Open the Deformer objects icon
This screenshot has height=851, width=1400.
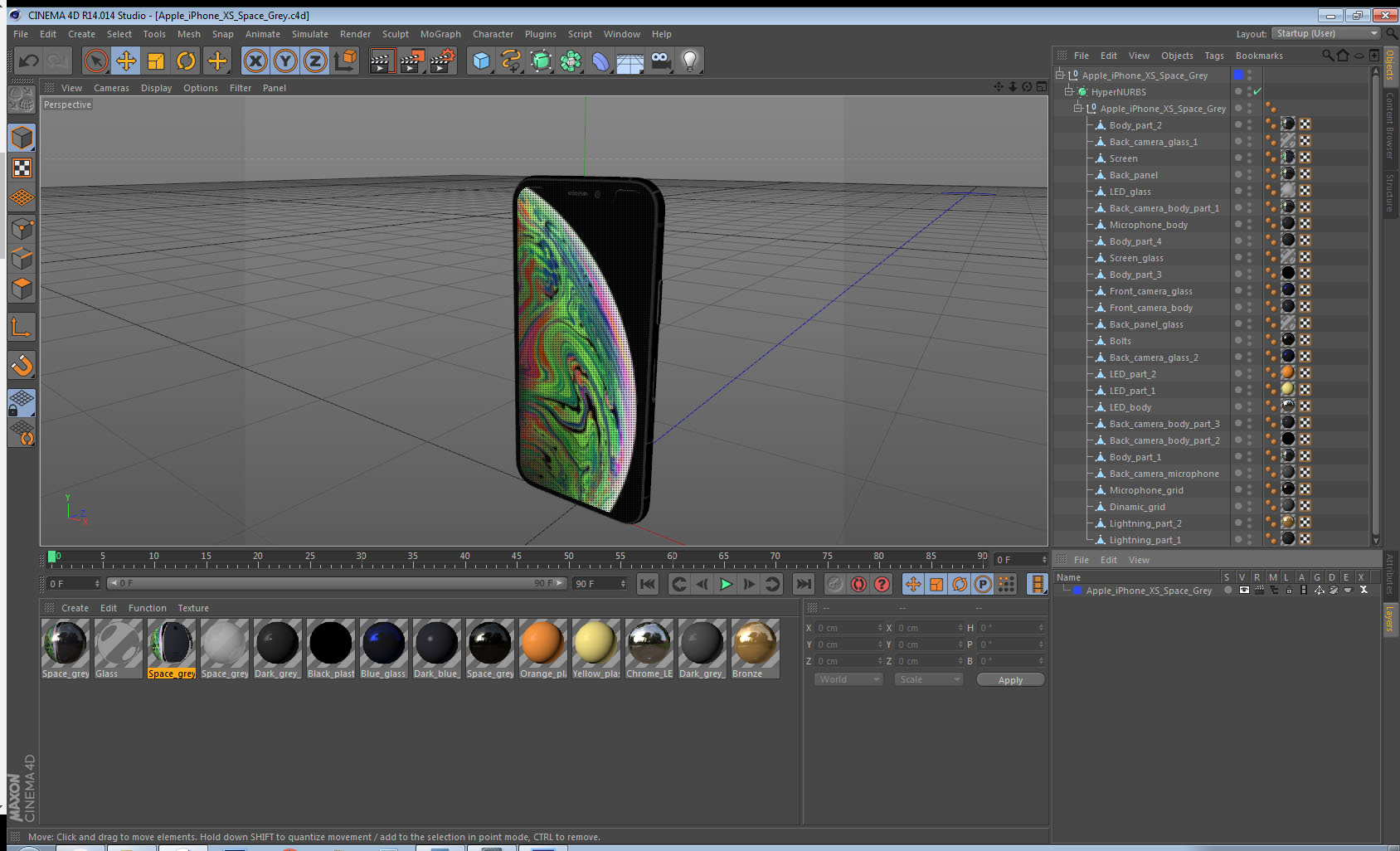(x=600, y=61)
